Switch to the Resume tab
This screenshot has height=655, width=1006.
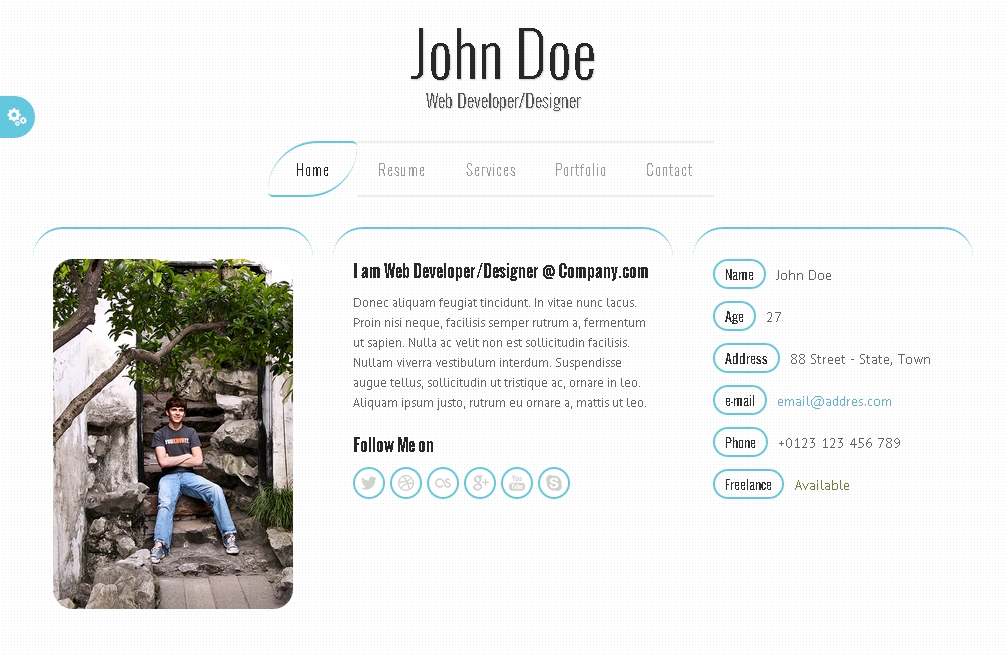[402, 170]
